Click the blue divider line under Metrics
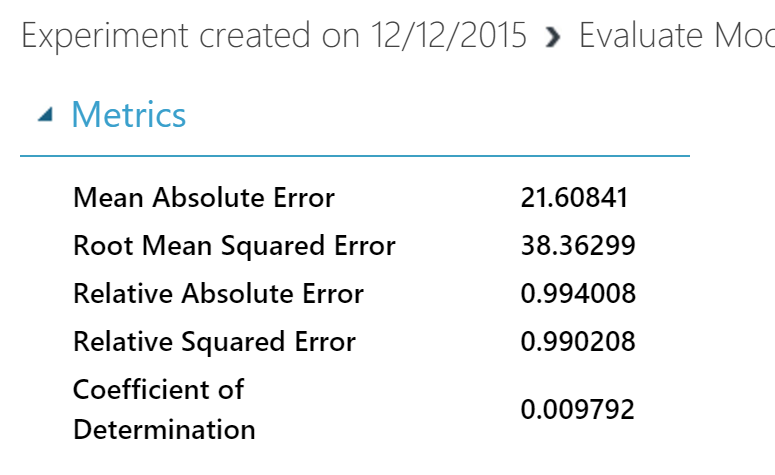This screenshot has height=475, width=775. pos(355,156)
